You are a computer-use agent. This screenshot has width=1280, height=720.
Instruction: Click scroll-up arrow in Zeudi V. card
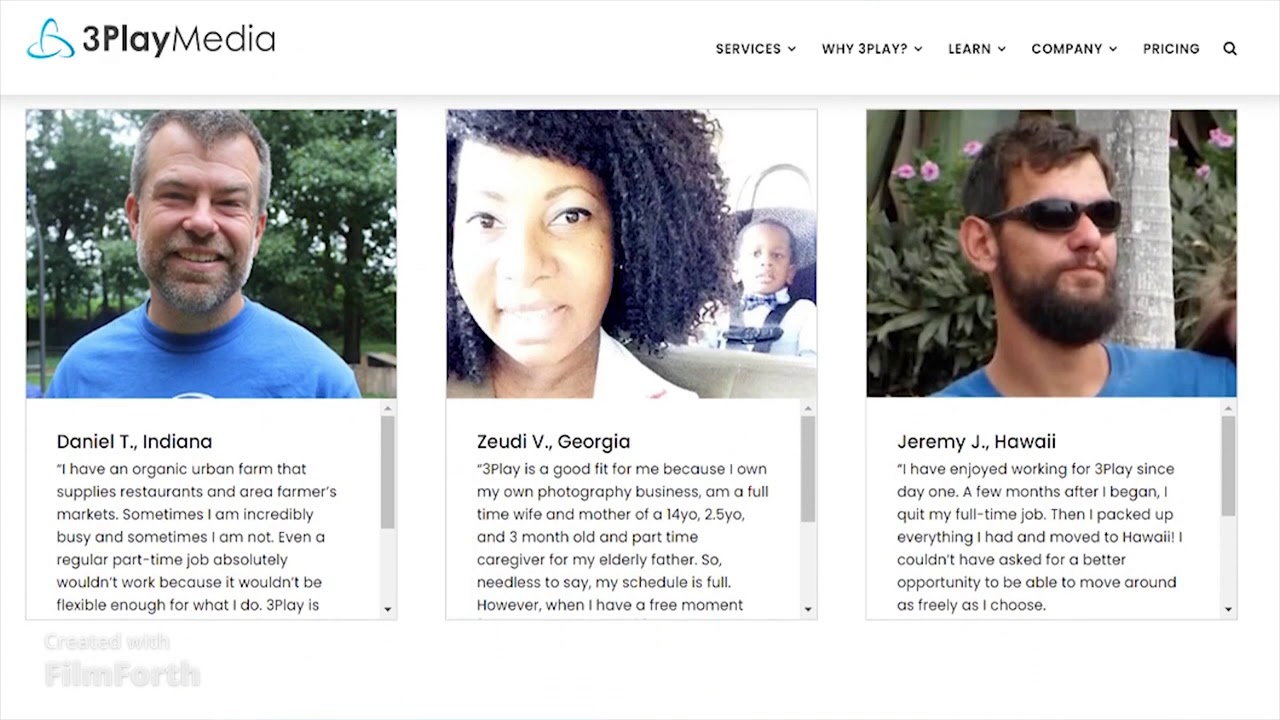click(808, 408)
